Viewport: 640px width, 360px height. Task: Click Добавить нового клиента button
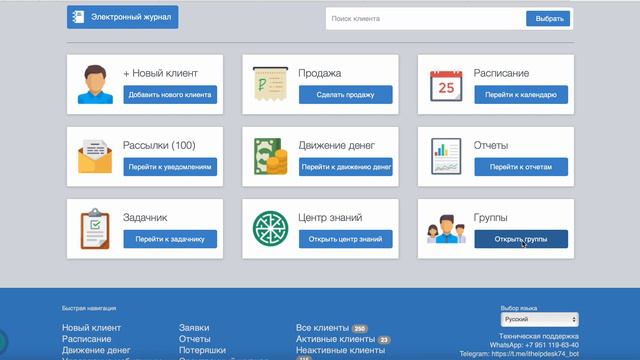pos(170,95)
